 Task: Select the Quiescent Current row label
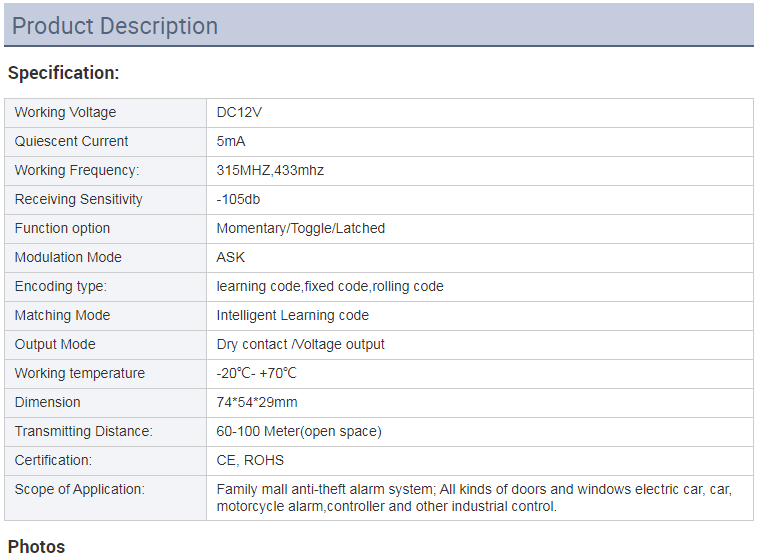pyautogui.click(x=71, y=141)
